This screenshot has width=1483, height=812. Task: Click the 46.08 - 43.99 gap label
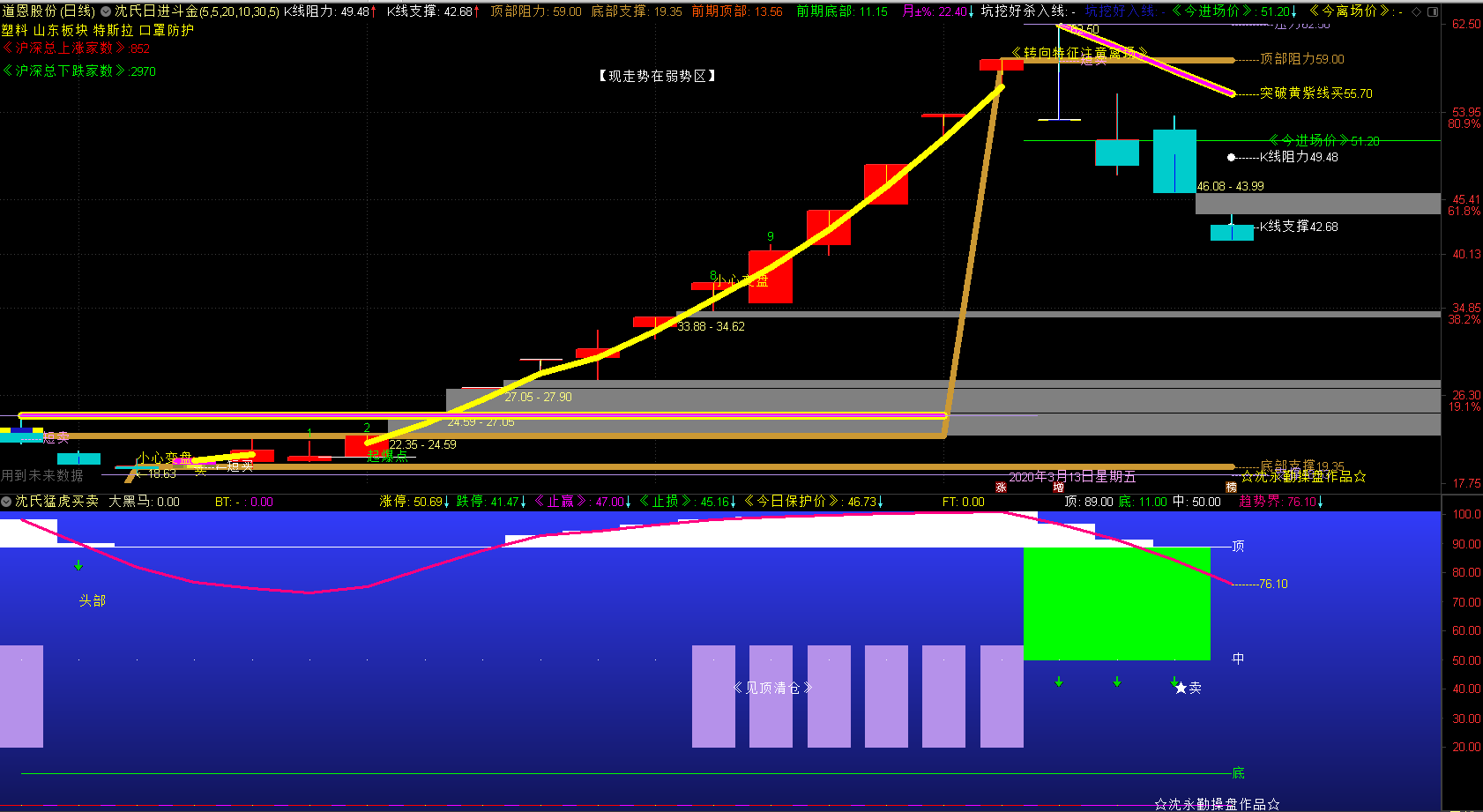coord(1230,186)
